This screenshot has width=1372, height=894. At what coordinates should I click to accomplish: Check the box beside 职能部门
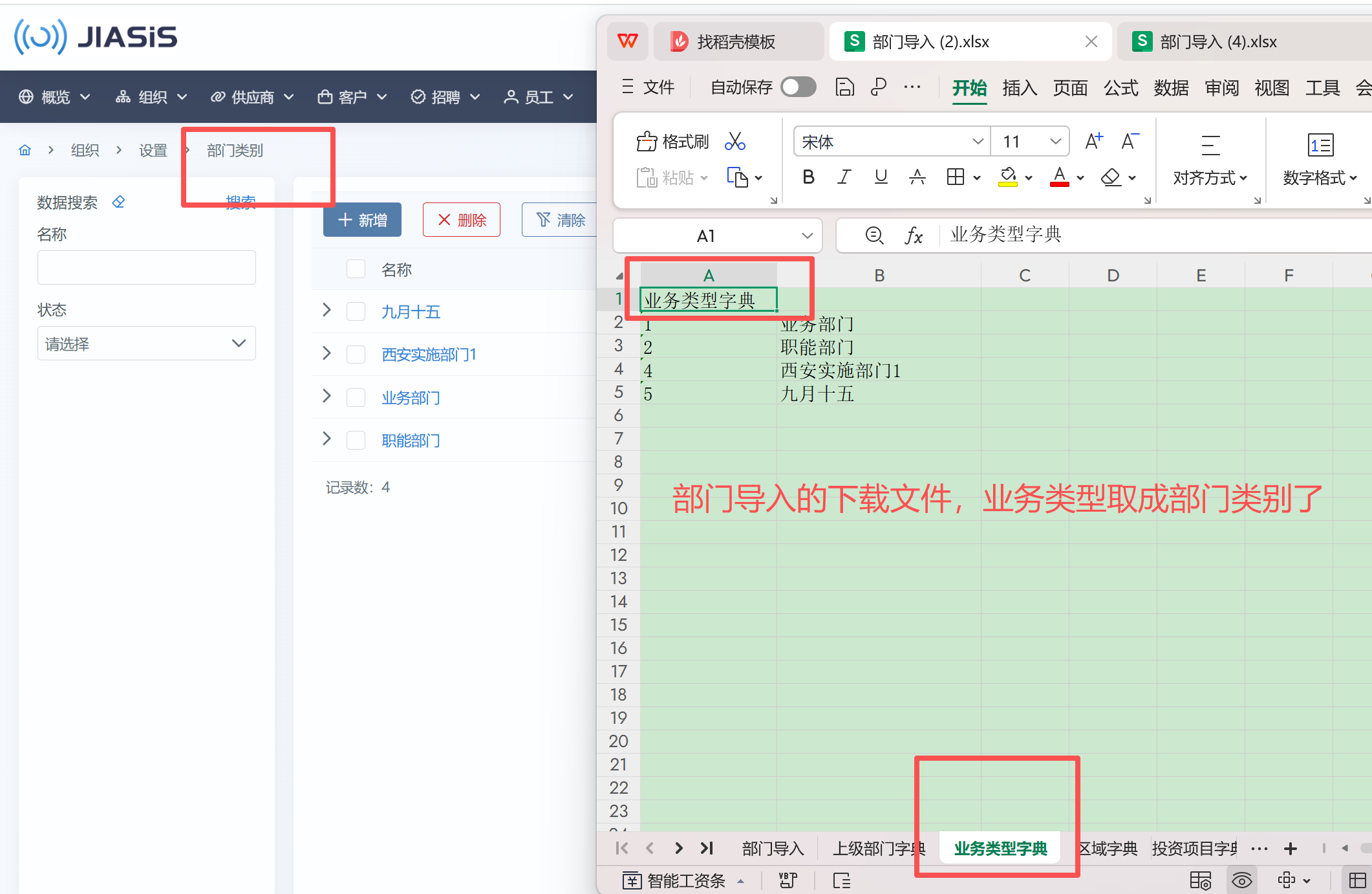356,441
